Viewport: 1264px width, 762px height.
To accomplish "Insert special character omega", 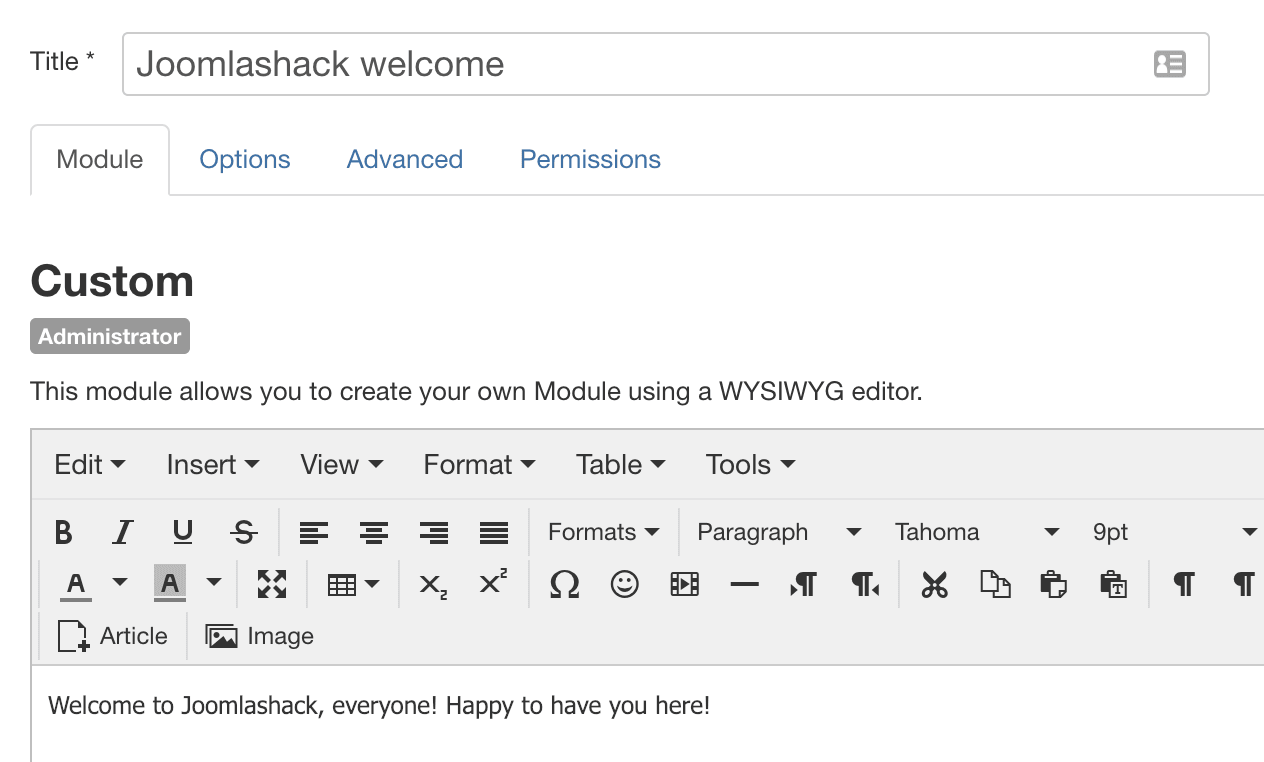I will pos(565,584).
